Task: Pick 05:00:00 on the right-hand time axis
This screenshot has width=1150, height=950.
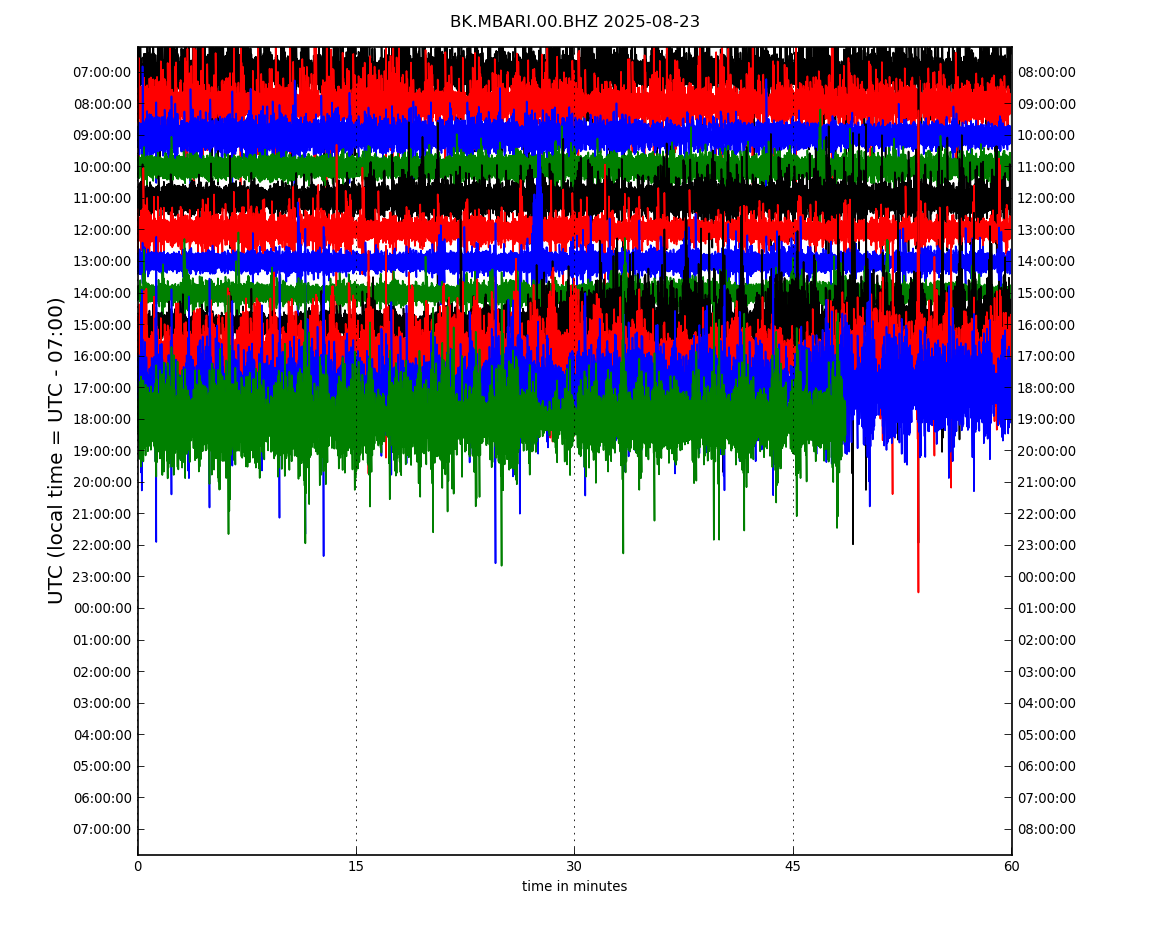Action: click(1047, 735)
